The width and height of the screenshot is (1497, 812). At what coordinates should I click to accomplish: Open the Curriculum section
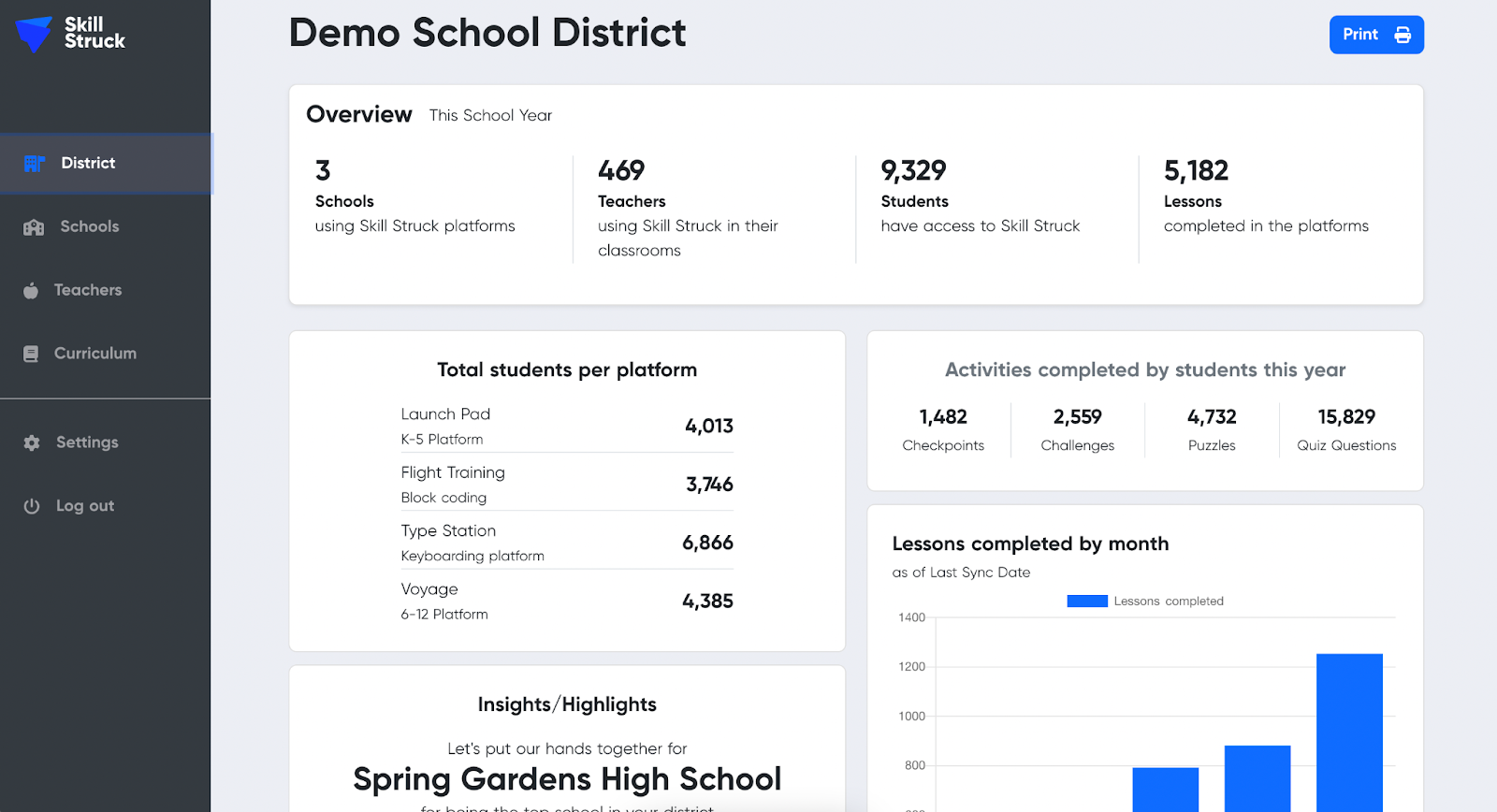(106, 354)
